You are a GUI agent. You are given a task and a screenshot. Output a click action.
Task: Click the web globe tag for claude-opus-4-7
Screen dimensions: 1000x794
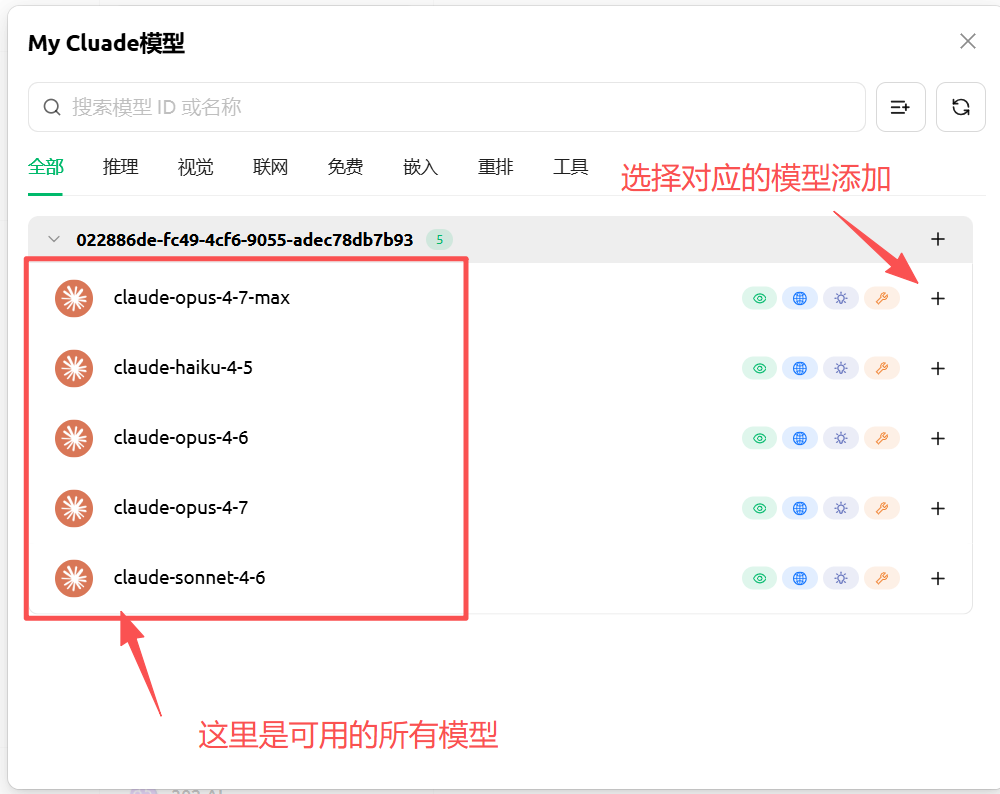point(800,509)
